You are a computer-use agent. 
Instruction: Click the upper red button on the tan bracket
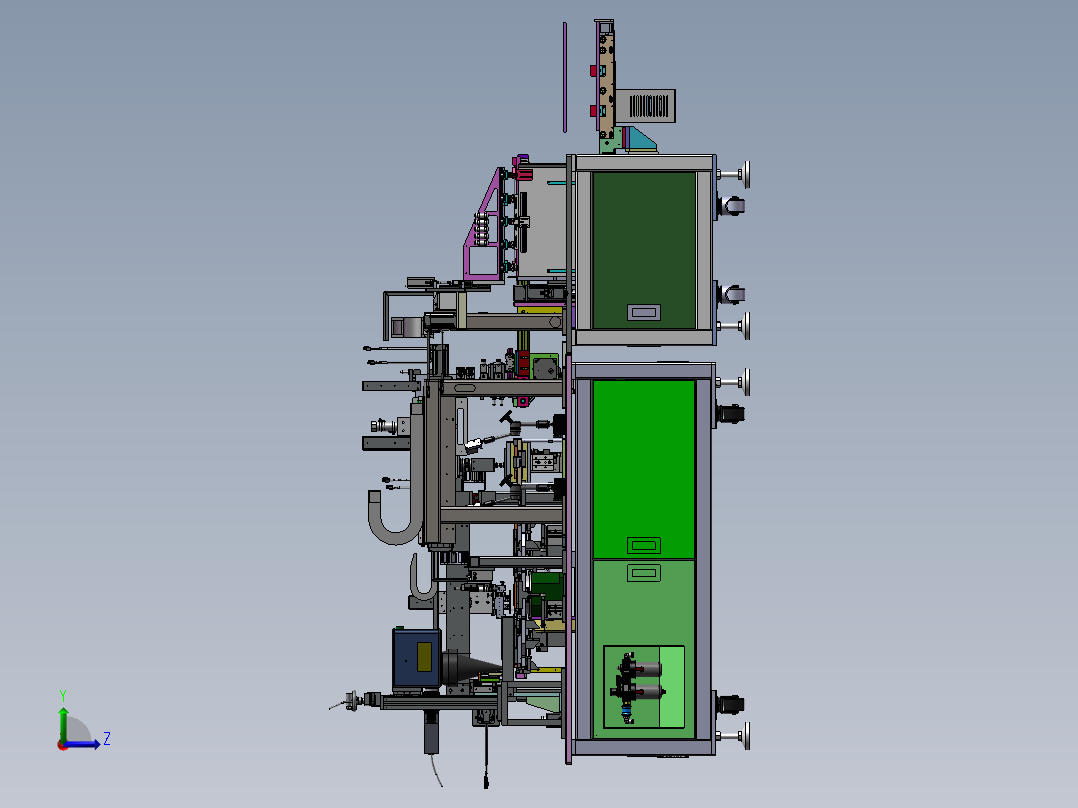click(593, 71)
